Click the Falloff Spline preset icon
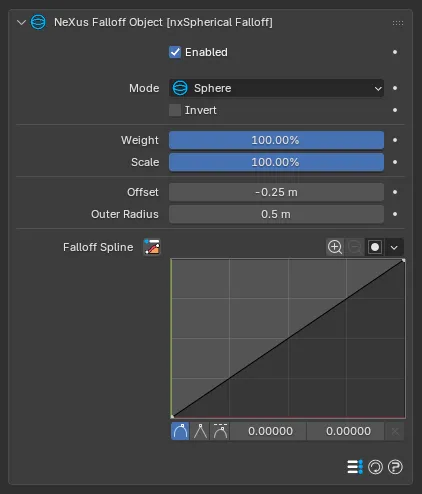Viewport: 422px width, 494px height. [152, 247]
